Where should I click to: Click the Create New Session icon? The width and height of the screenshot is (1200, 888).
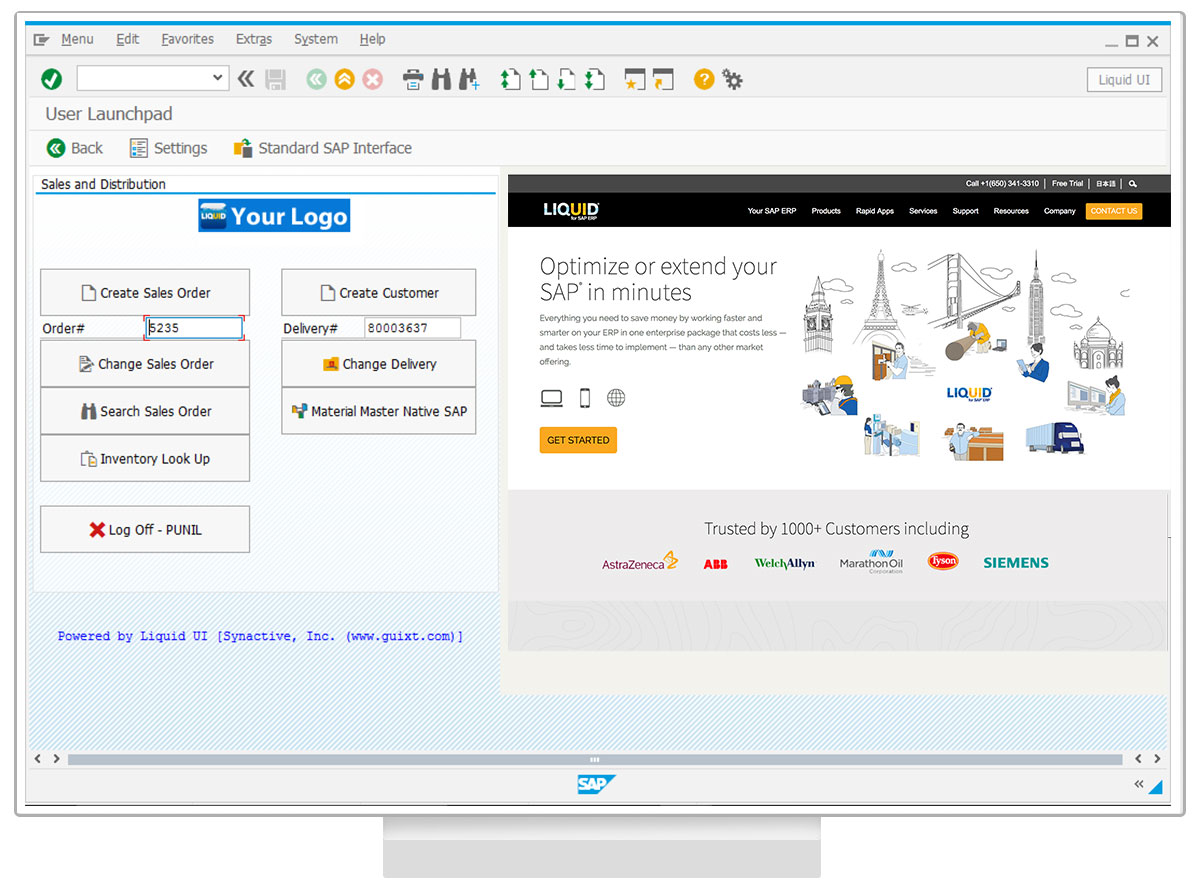coord(634,80)
